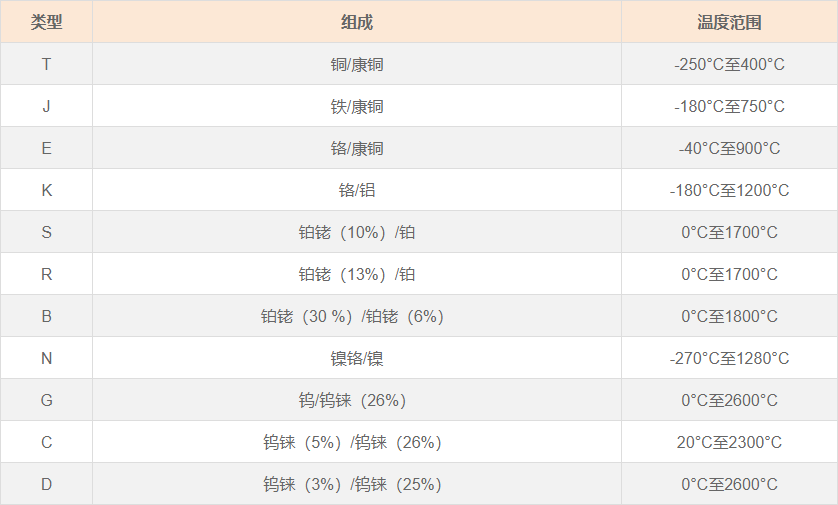The width and height of the screenshot is (838, 505).
Task: Click the "铁/康铜" composition cell
Action: point(357,106)
